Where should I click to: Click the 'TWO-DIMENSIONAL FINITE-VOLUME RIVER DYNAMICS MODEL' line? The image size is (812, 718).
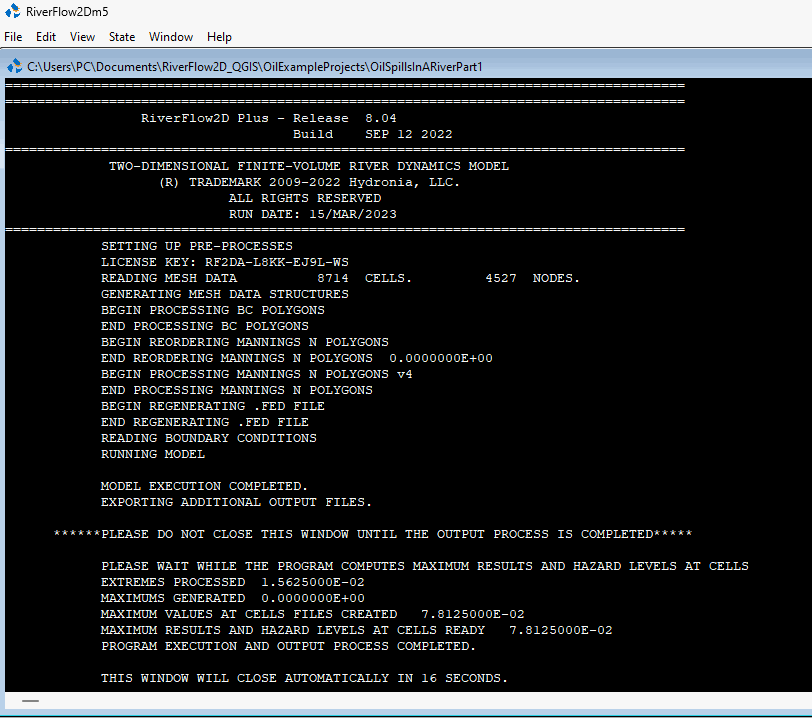click(309, 166)
